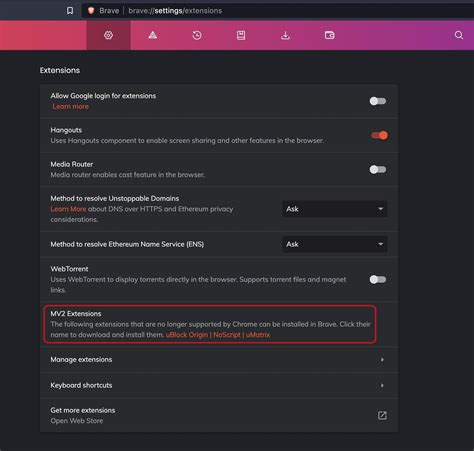The image size is (474, 451).
Task: Click the Hangouts label text
Action: 66,130
